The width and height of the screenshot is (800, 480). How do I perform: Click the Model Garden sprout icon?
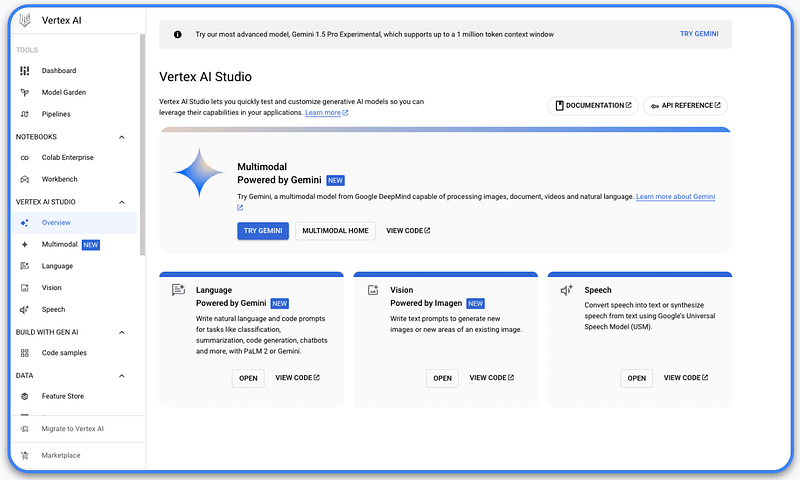click(24, 92)
